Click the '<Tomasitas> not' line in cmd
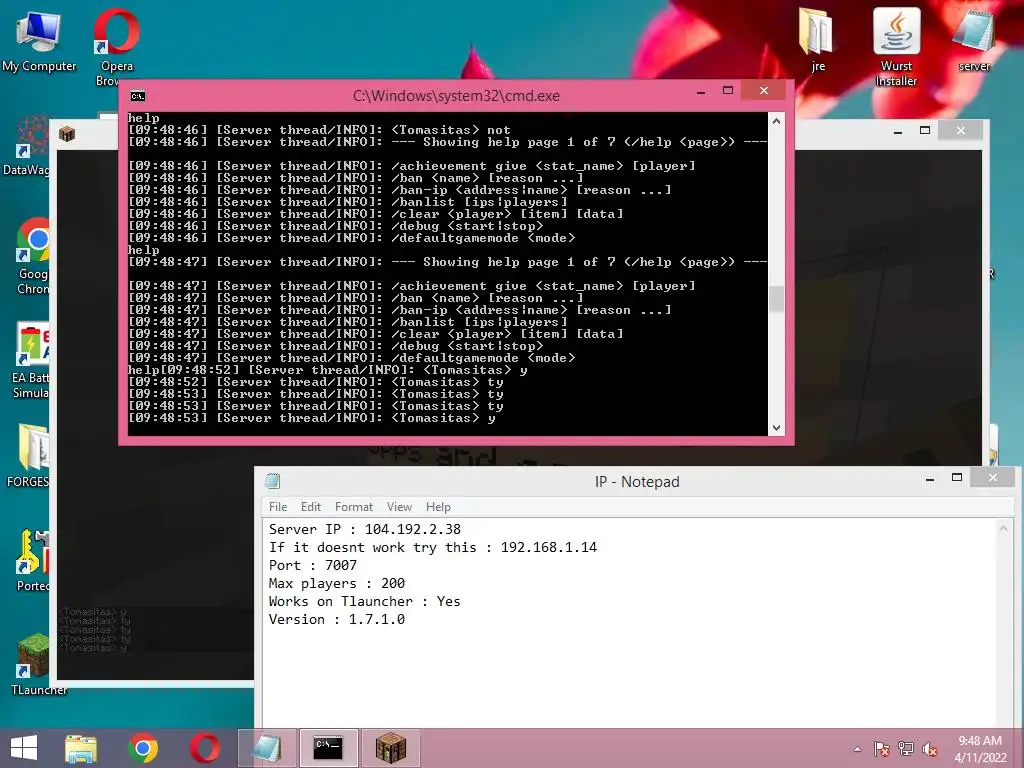 [320, 130]
